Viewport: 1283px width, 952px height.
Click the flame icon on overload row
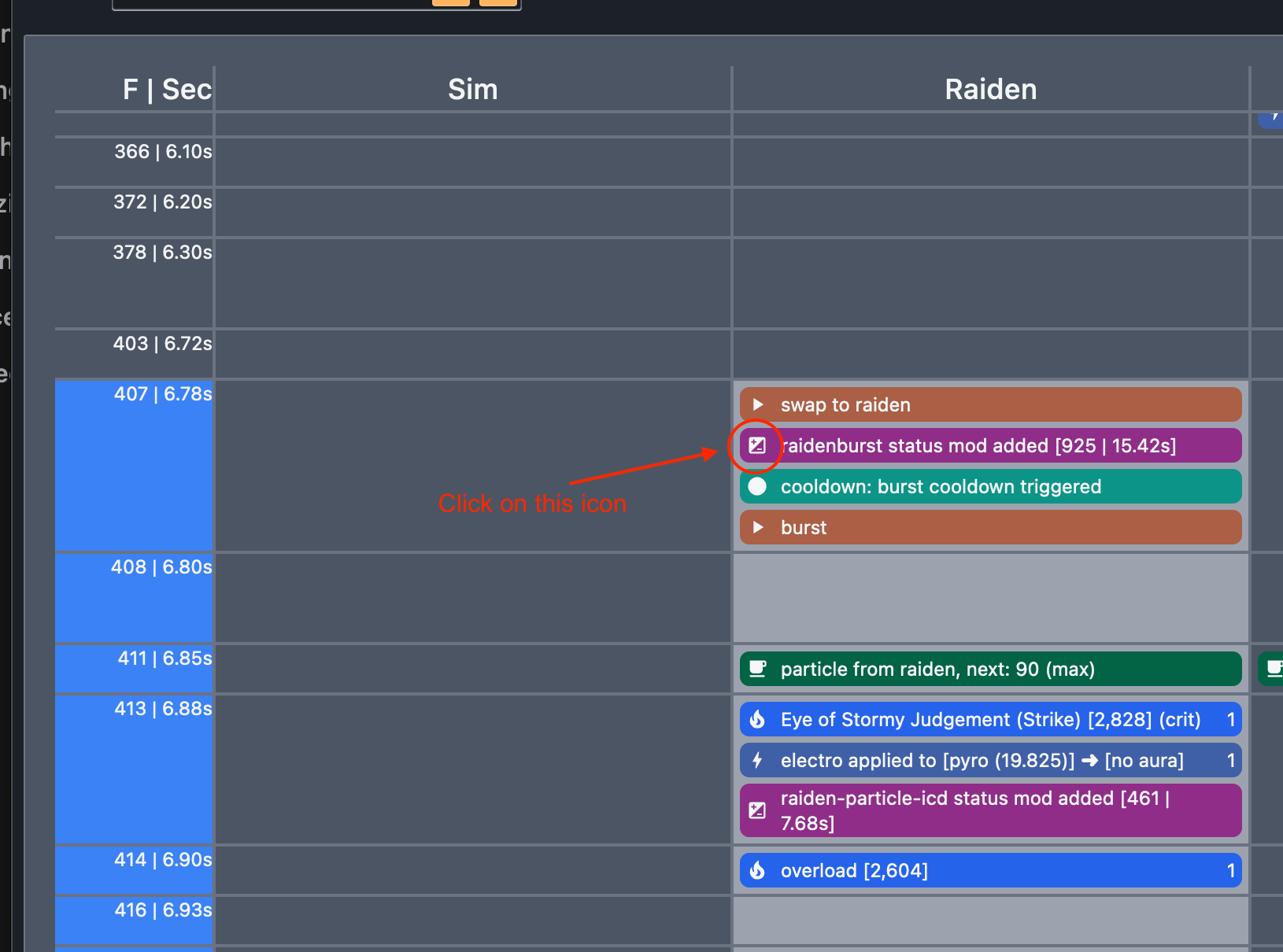[757, 870]
